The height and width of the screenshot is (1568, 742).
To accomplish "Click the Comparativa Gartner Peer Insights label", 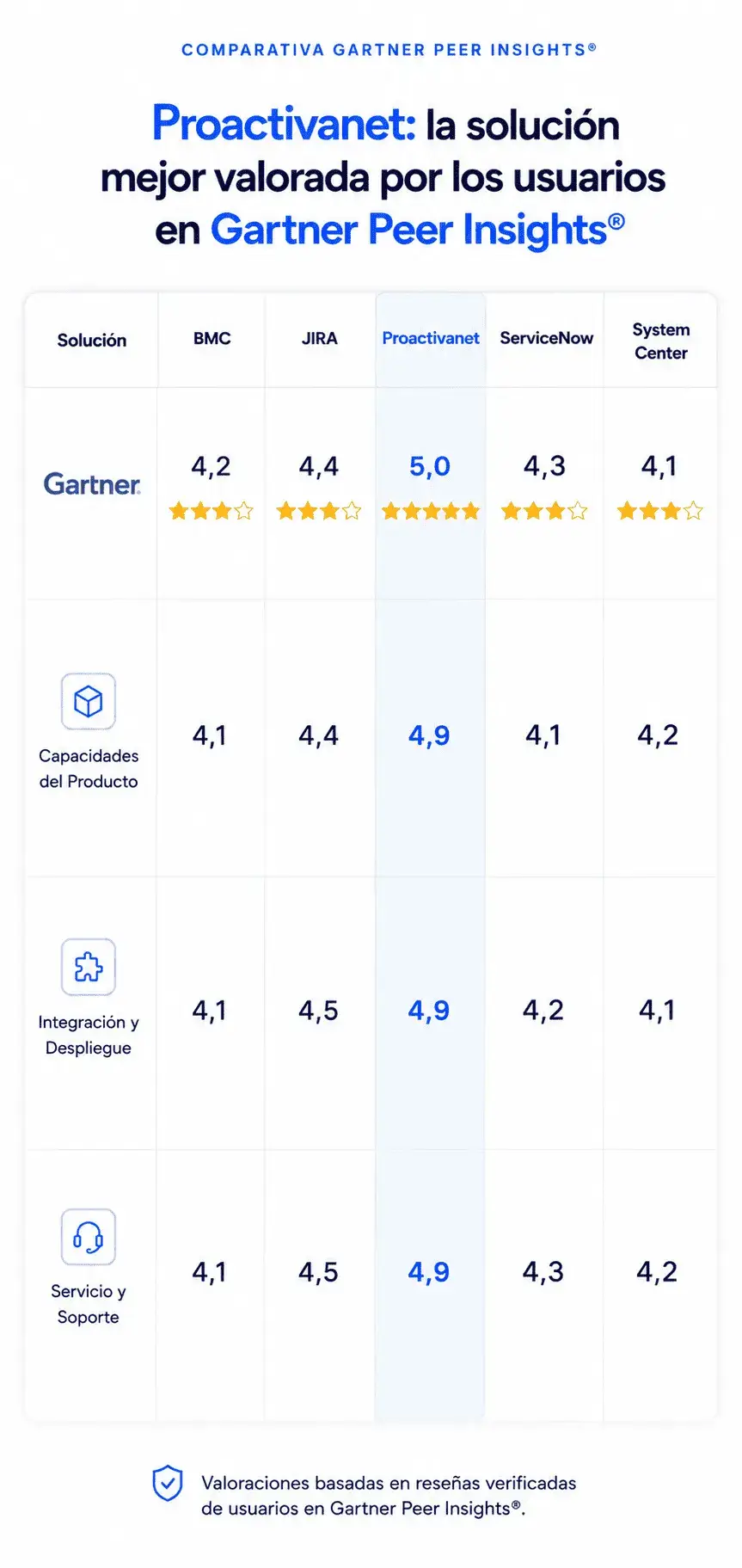I will [x=389, y=50].
